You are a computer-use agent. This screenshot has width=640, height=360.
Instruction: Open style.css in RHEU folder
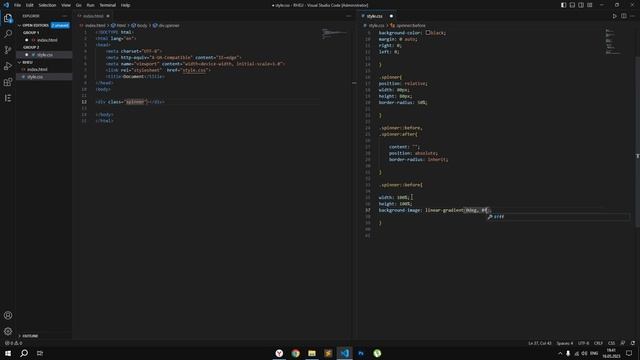click(x=35, y=77)
